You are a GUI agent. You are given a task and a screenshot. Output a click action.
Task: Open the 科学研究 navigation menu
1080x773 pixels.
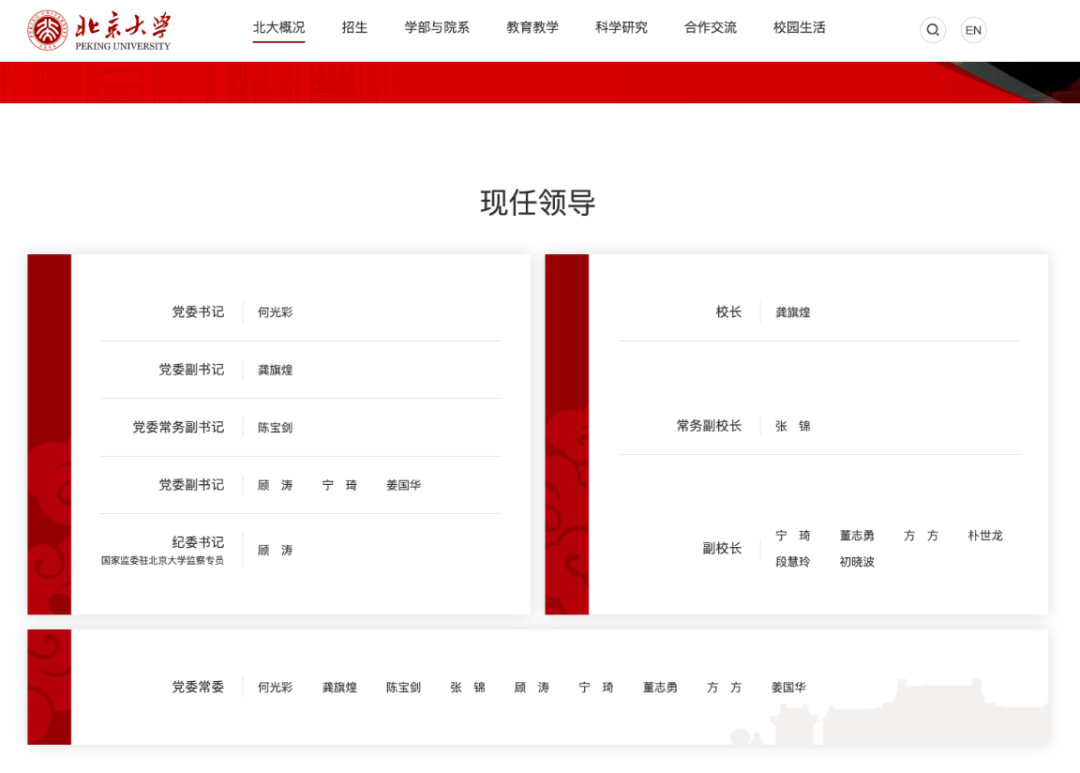(620, 27)
